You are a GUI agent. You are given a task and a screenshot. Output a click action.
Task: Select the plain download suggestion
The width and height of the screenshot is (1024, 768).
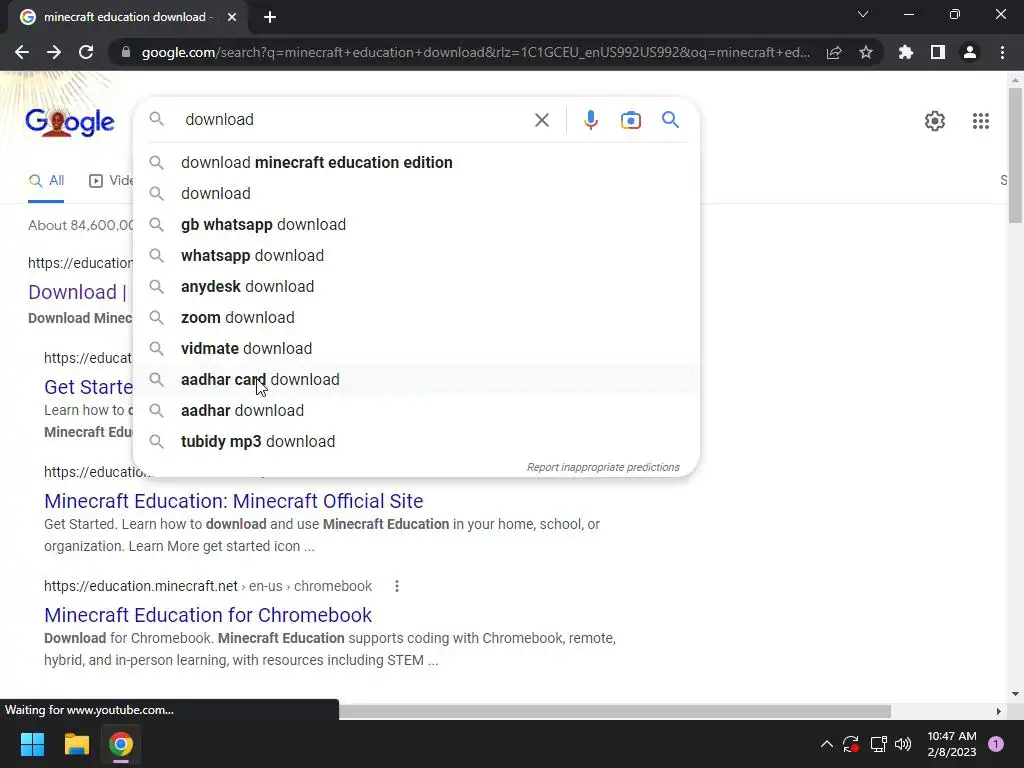[x=416, y=193]
